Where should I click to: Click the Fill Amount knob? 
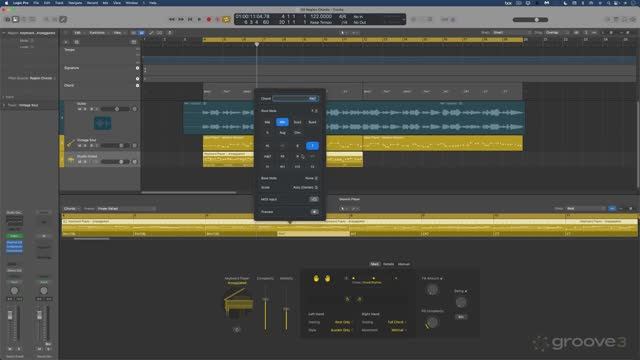click(432, 290)
